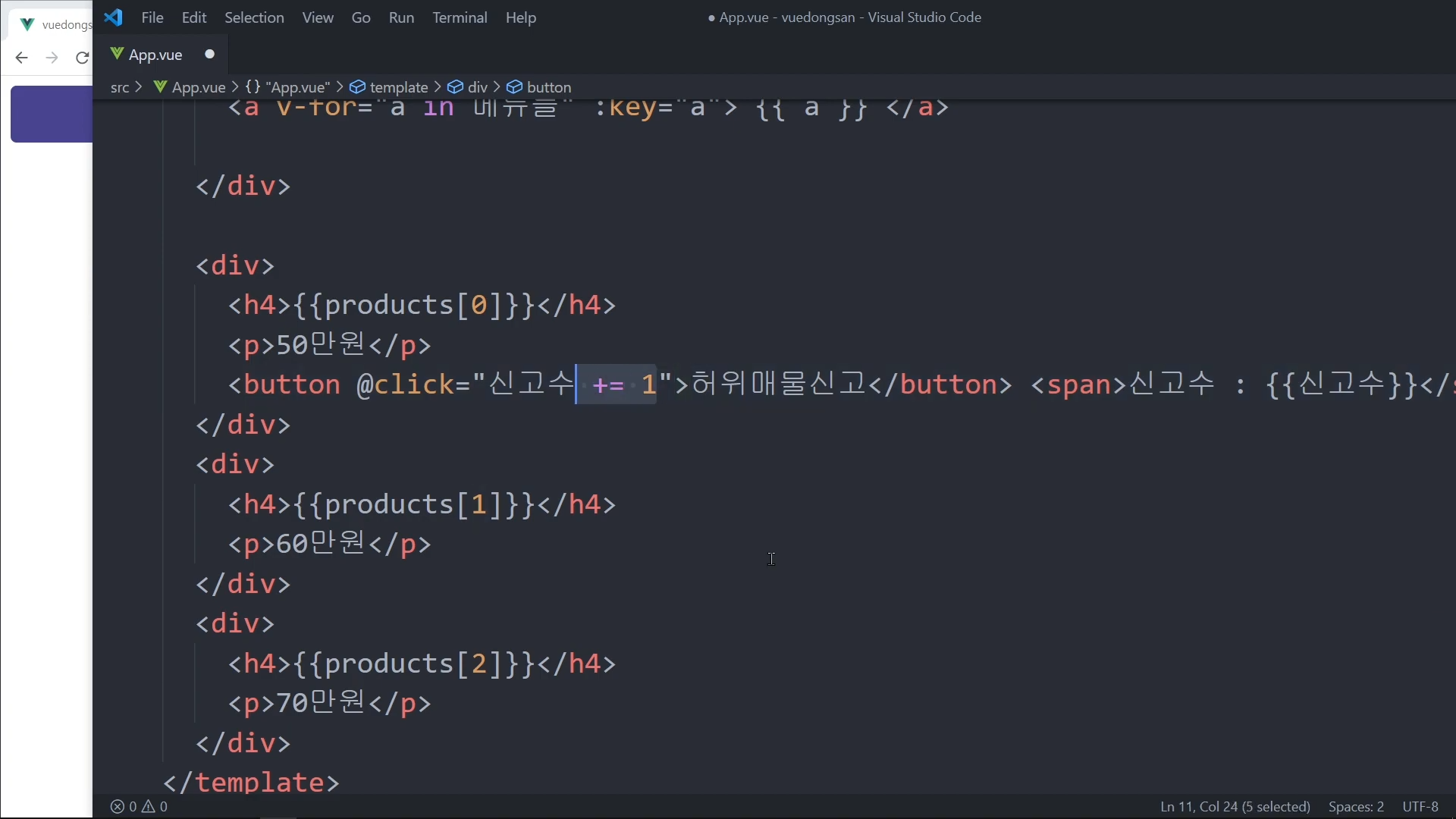Open the Selection menu

click(254, 17)
